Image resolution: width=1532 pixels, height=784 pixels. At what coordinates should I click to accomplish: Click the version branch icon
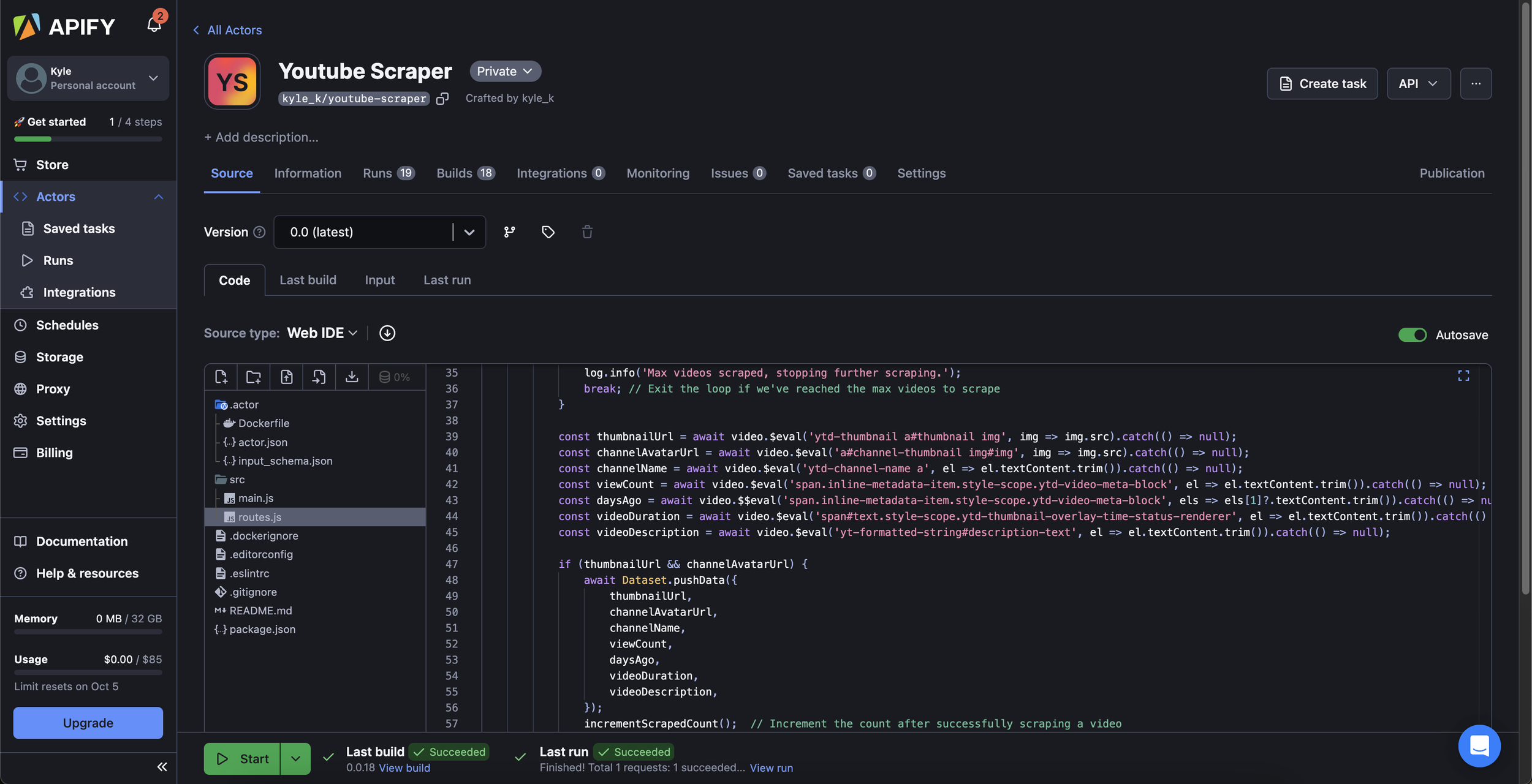(509, 232)
